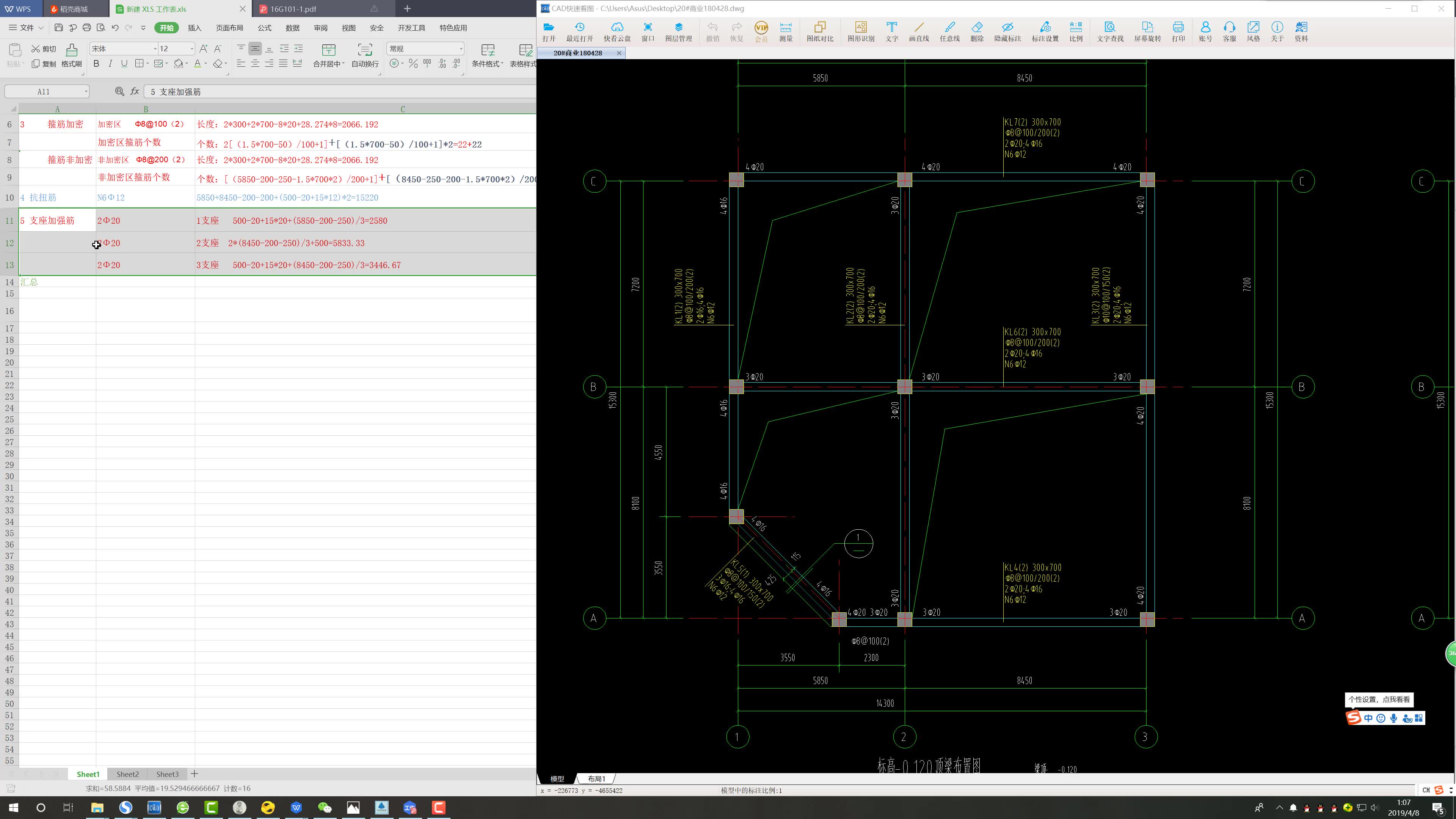Screen dimensions: 1456x819
Task: Open the 常规 number format dropdown
Action: click(x=461, y=49)
